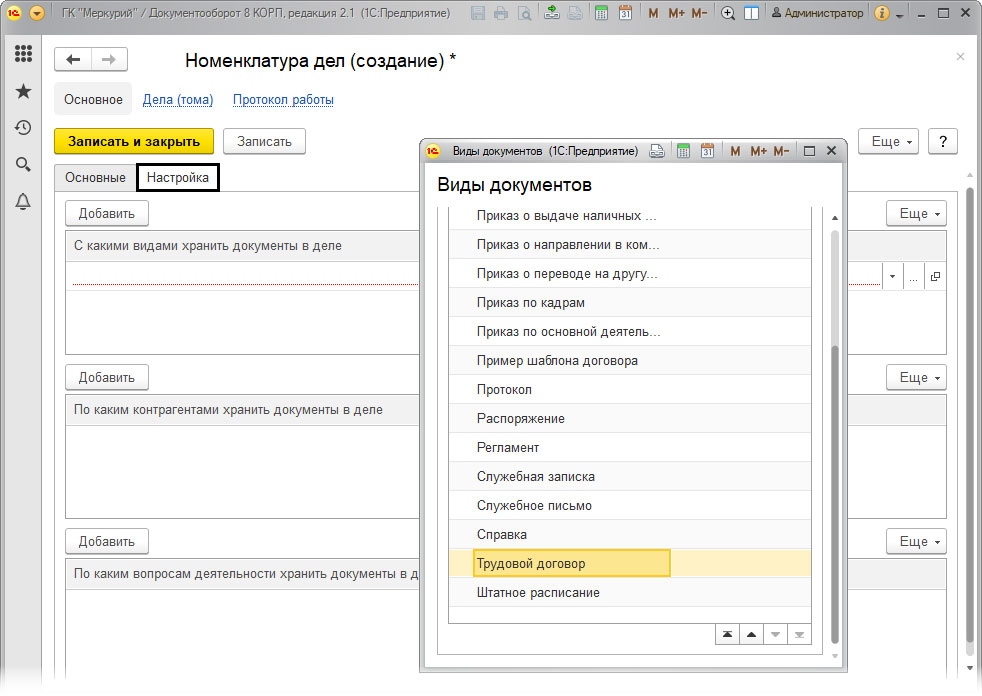Expand Еще menu for the contractors table
This screenshot has height=696, width=982.
pyautogui.click(x=916, y=378)
